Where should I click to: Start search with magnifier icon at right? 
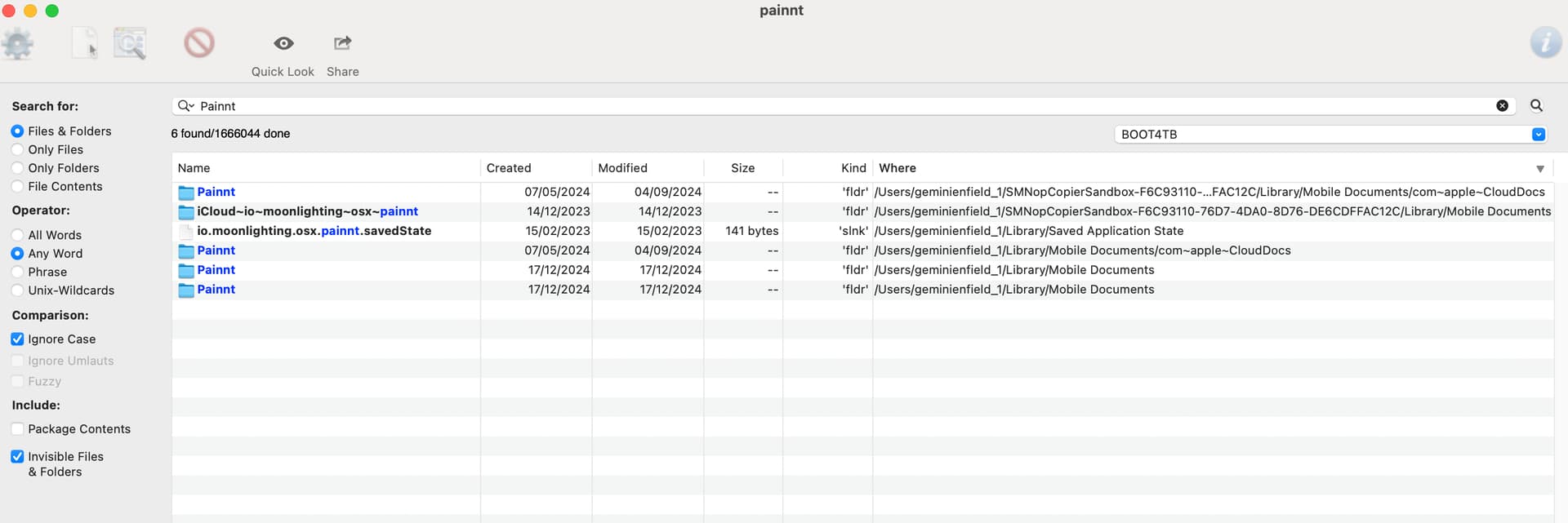coord(1536,106)
